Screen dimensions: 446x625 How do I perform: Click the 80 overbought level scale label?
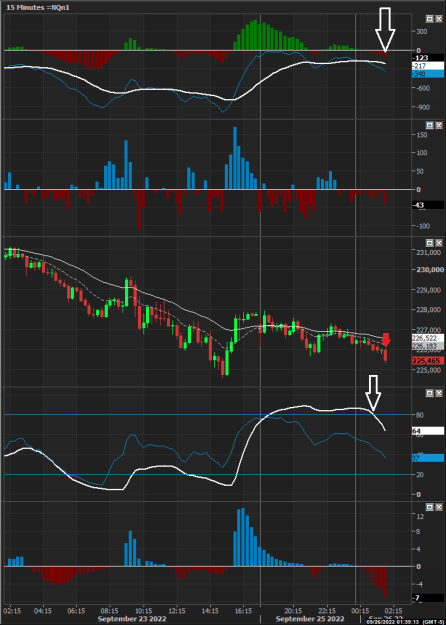[x=419, y=415]
